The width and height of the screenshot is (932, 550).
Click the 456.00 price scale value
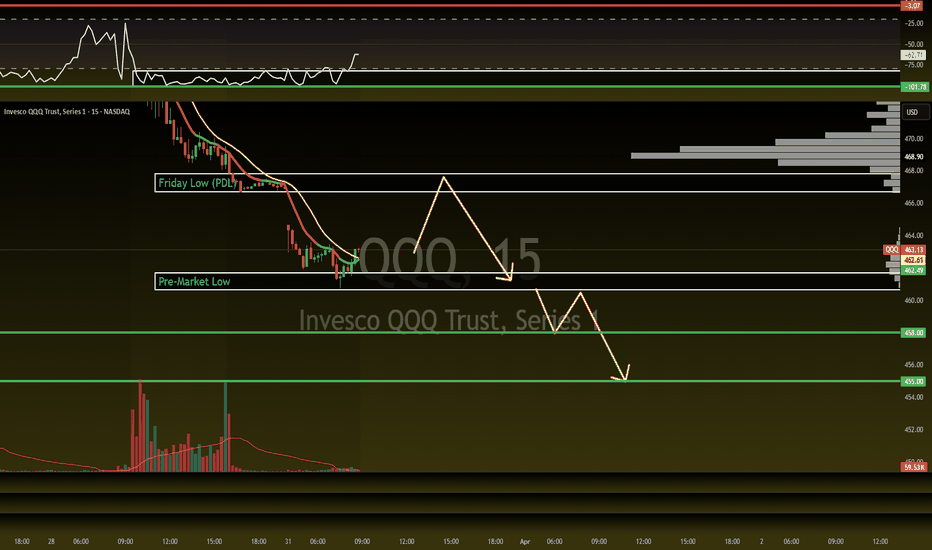[x=914, y=364]
